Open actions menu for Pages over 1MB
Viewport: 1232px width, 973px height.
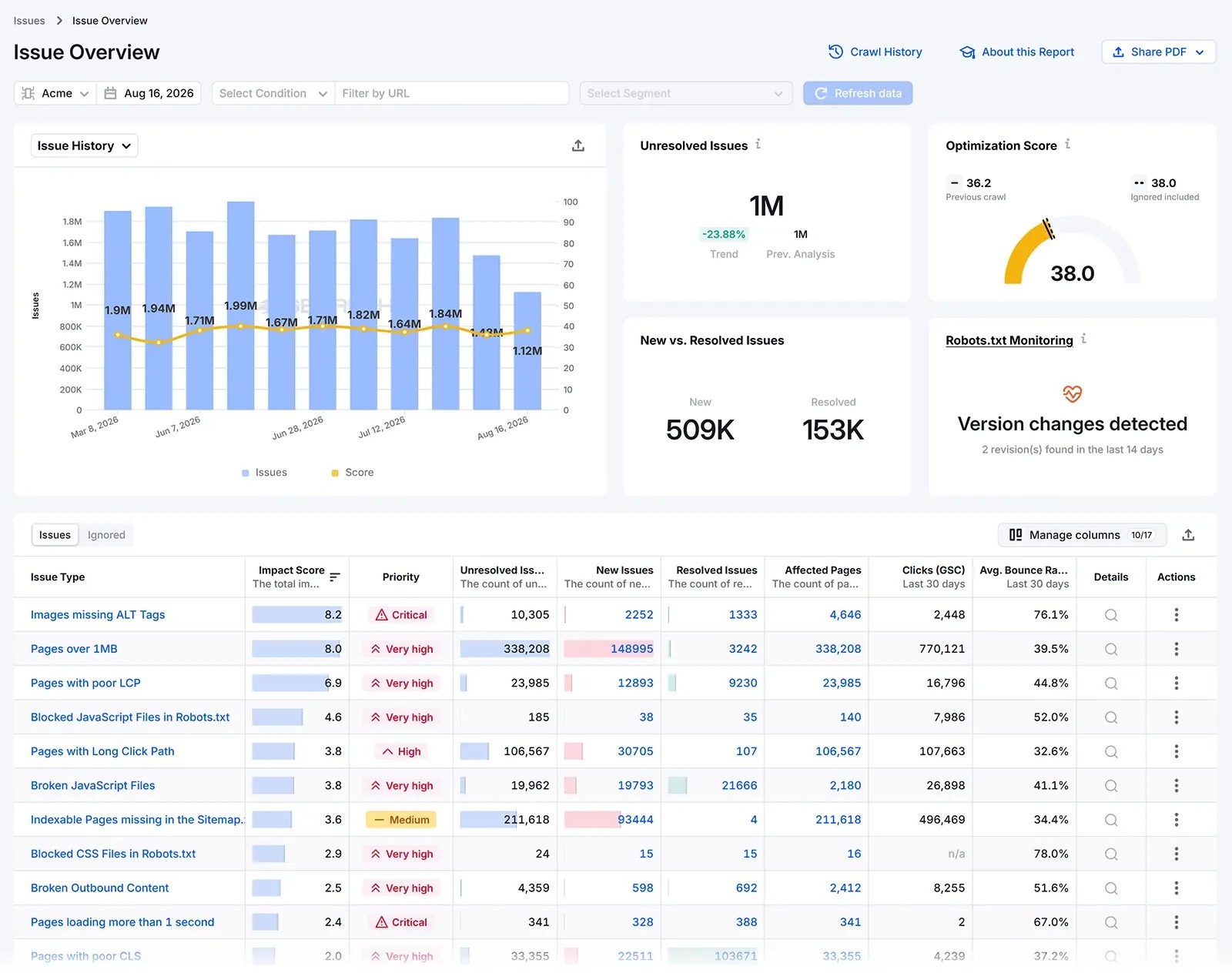(1177, 649)
